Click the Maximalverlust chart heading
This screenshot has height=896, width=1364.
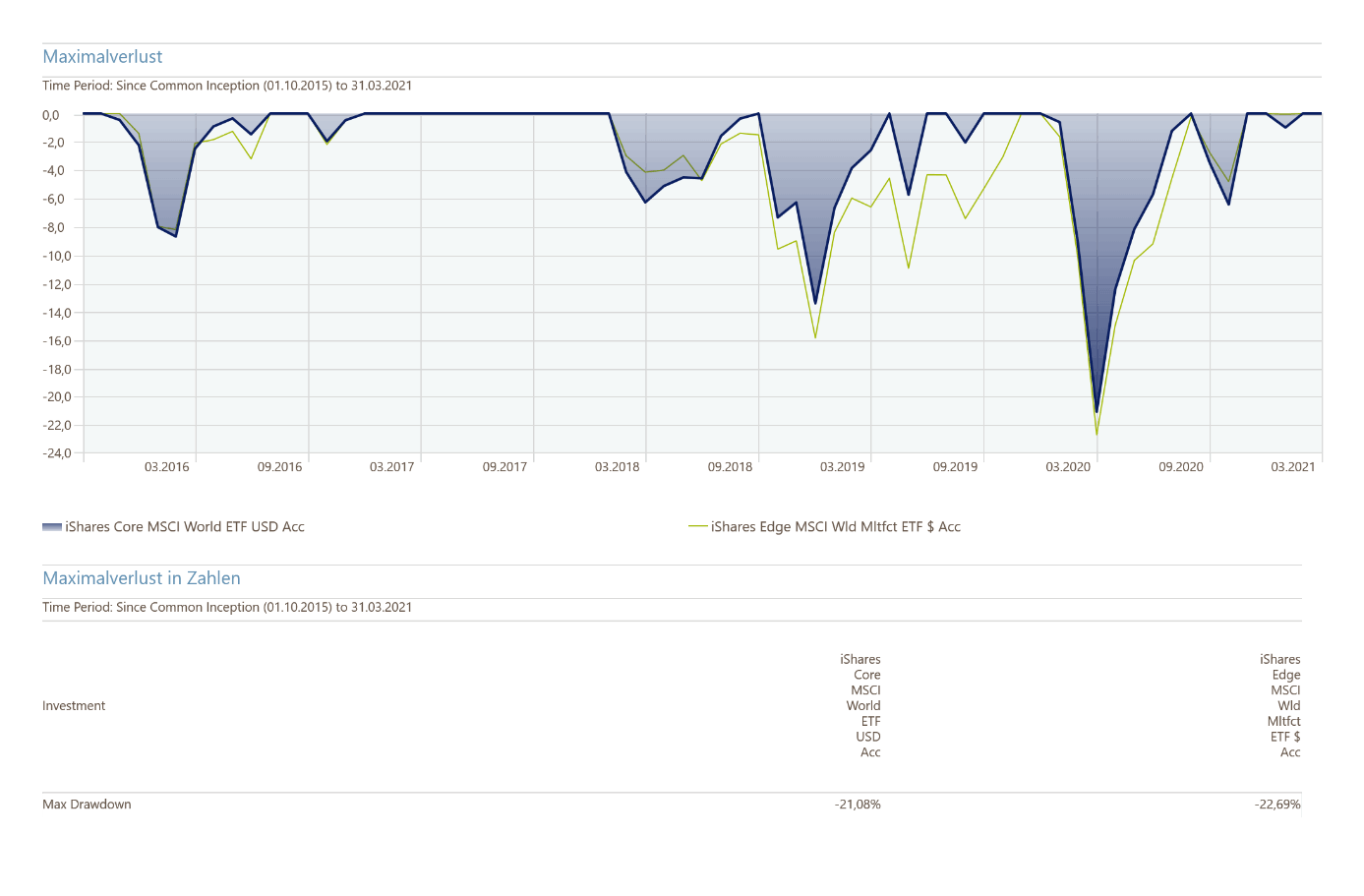click(102, 57)
